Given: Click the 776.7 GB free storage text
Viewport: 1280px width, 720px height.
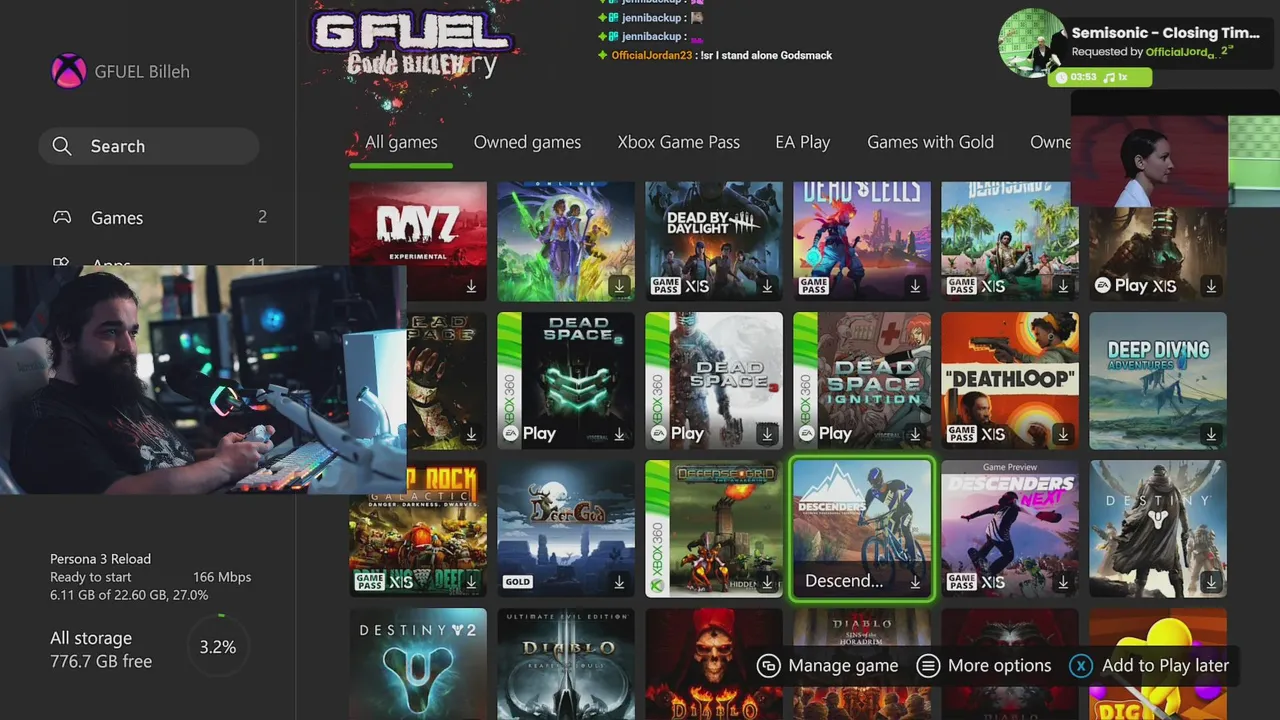Looking at the screenshot, I should point(101,661).
